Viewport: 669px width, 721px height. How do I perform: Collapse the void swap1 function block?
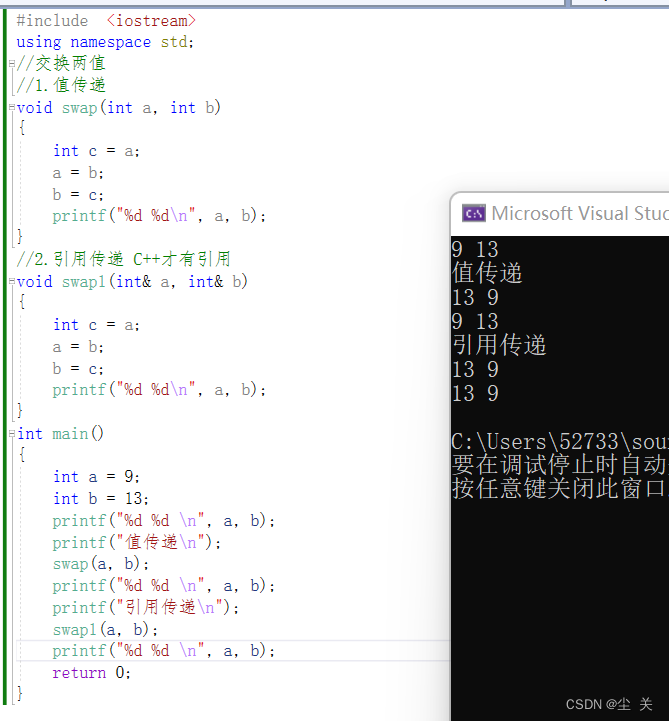(x=12, y=281)
